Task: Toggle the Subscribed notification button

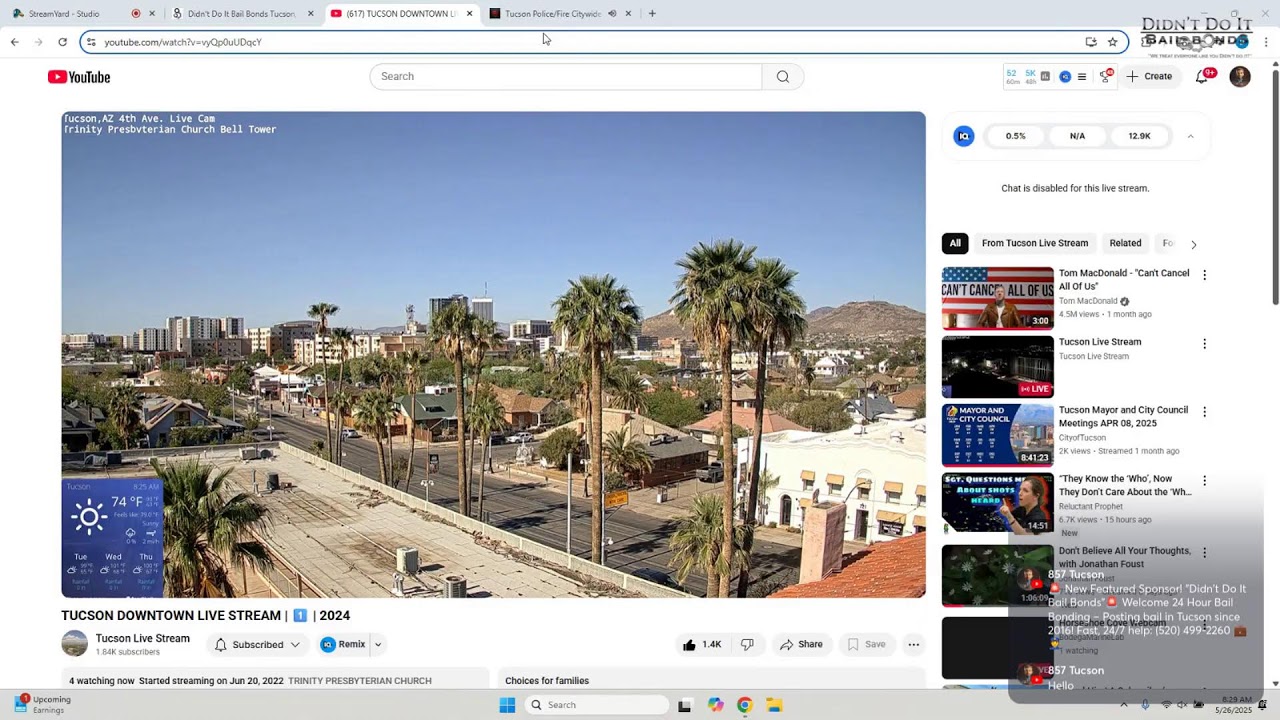Action: (x=258, y=645)
